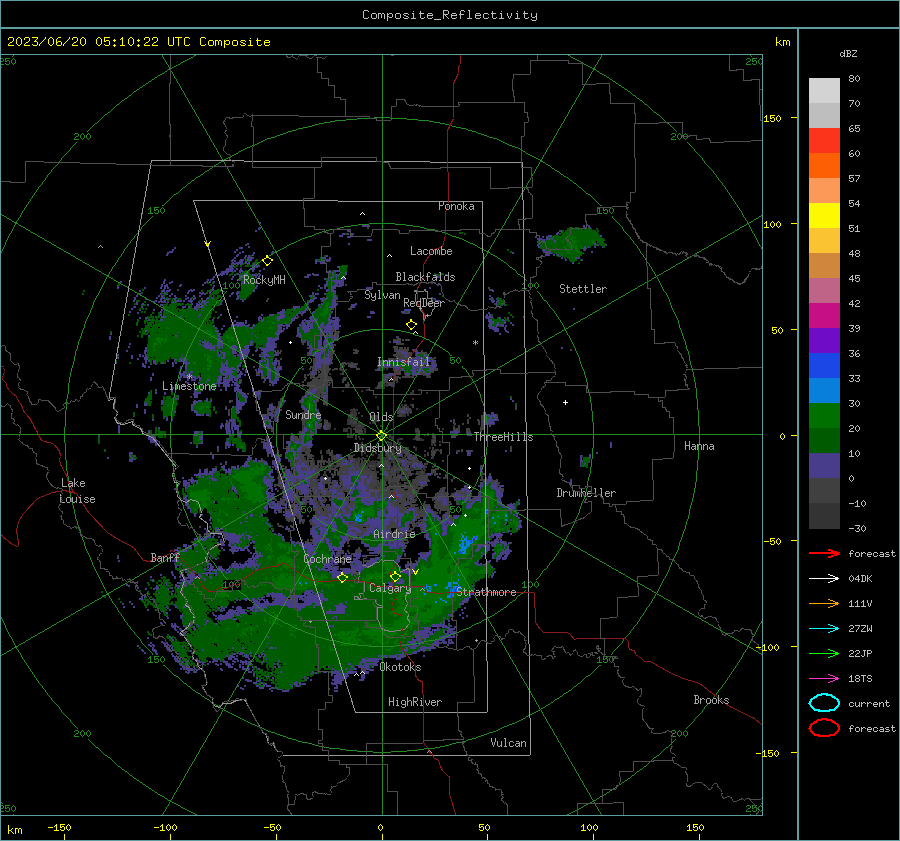Click the Lacombe city label

point(431,251)
